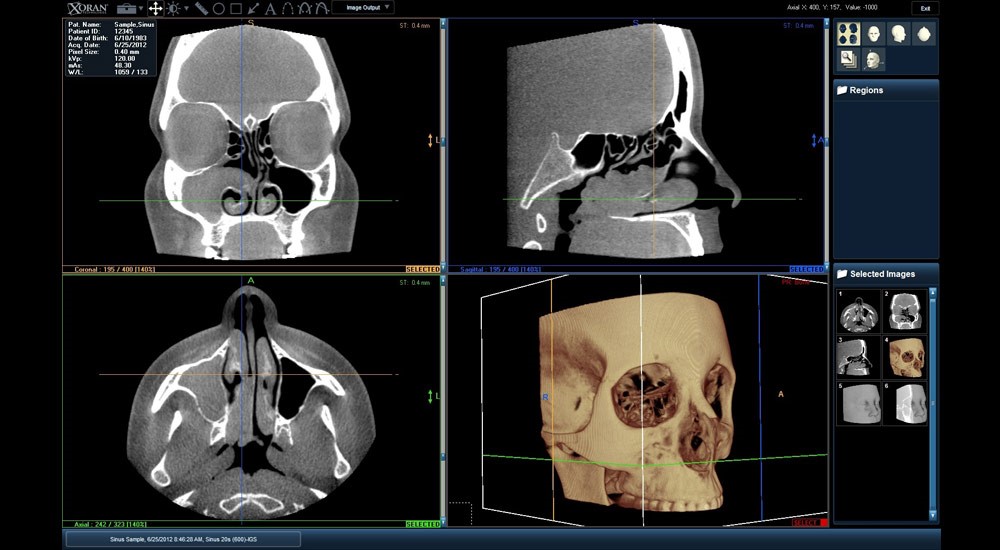Open the Sinus Sample study bar
The image size is (1000, 550).
click(182, 539)
